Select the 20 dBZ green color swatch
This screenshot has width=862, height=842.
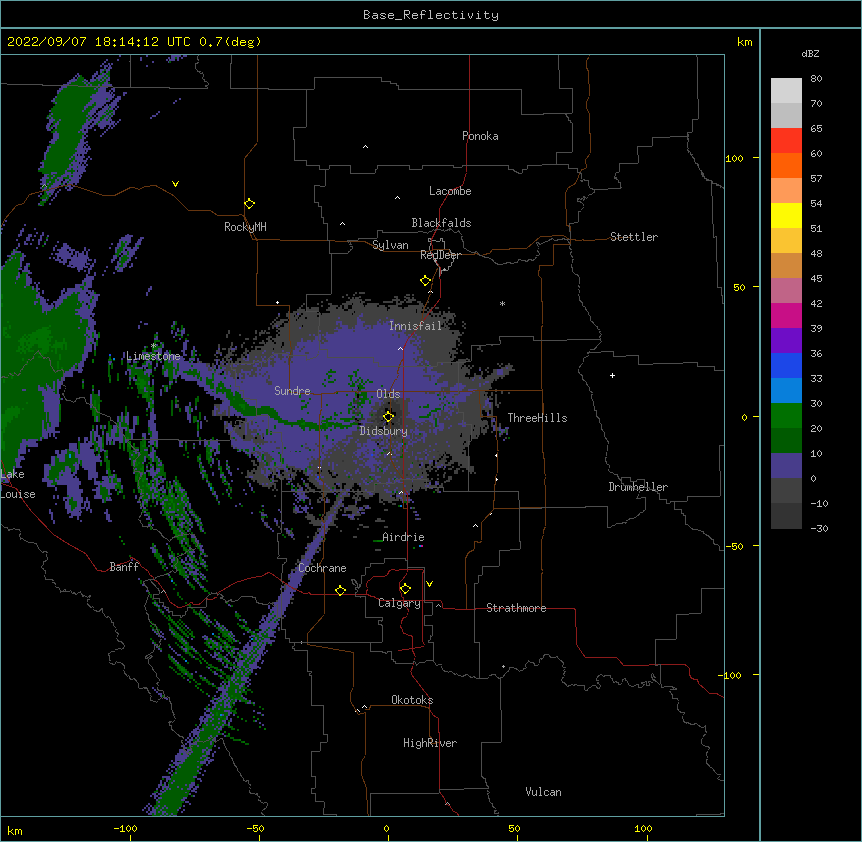(786, 416)
